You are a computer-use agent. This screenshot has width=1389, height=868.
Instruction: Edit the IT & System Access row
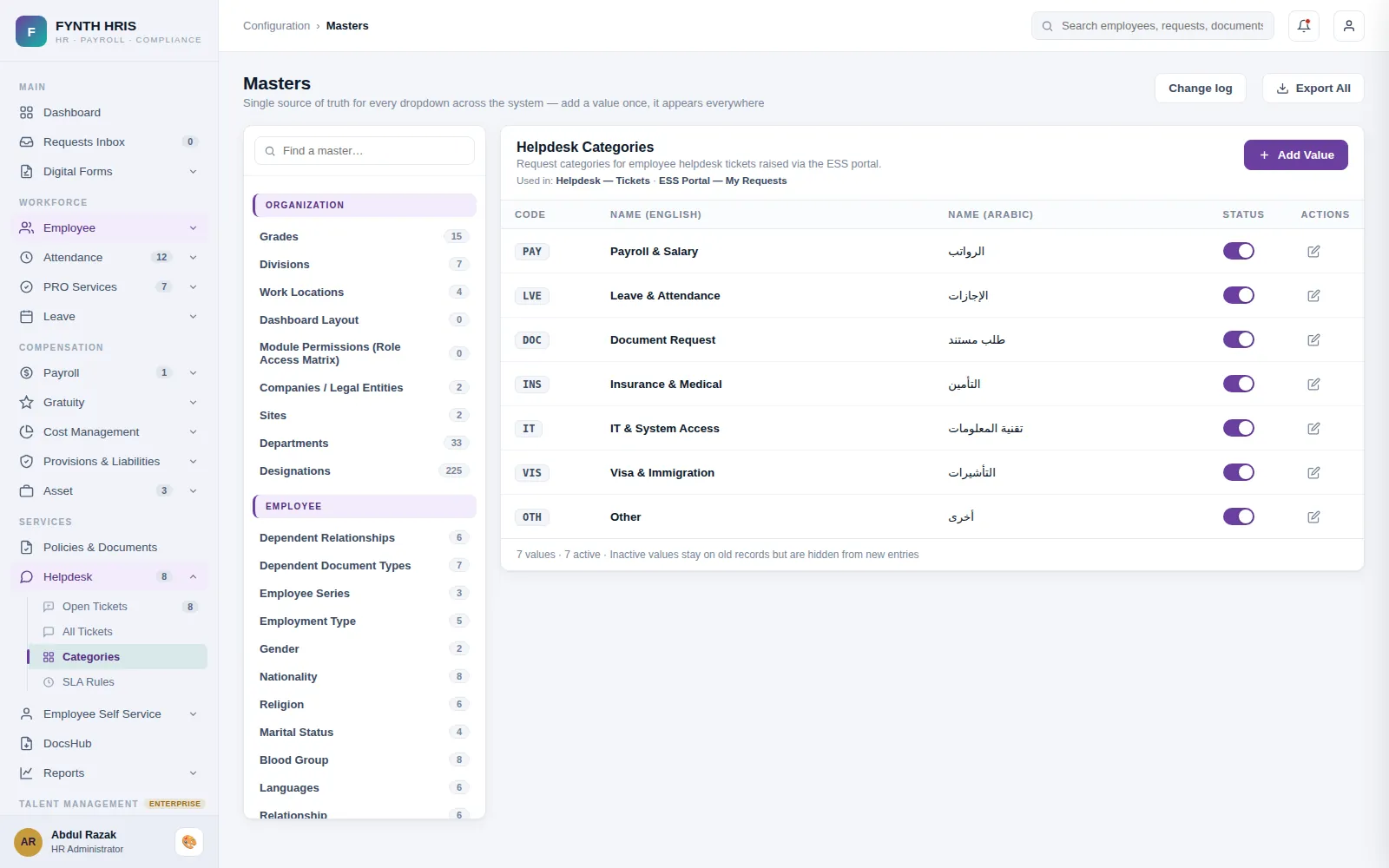click(1313, 428)
